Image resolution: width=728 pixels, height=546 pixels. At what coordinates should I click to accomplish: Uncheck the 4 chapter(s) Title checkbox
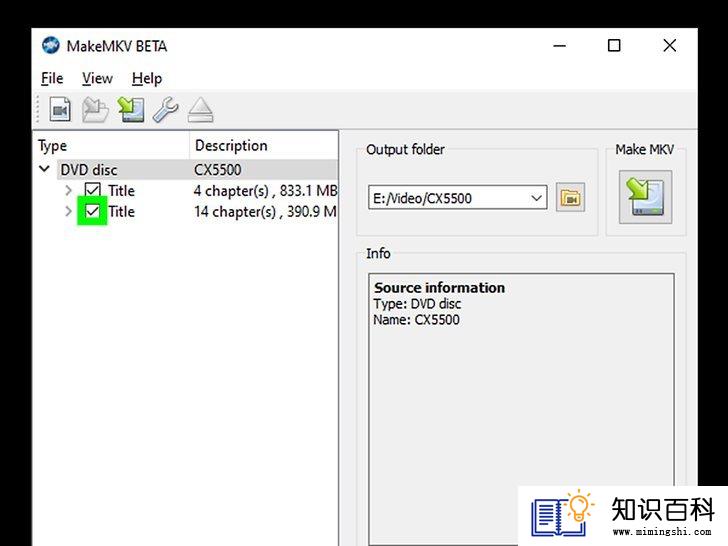pyautogui.click(x=92, y=190)
